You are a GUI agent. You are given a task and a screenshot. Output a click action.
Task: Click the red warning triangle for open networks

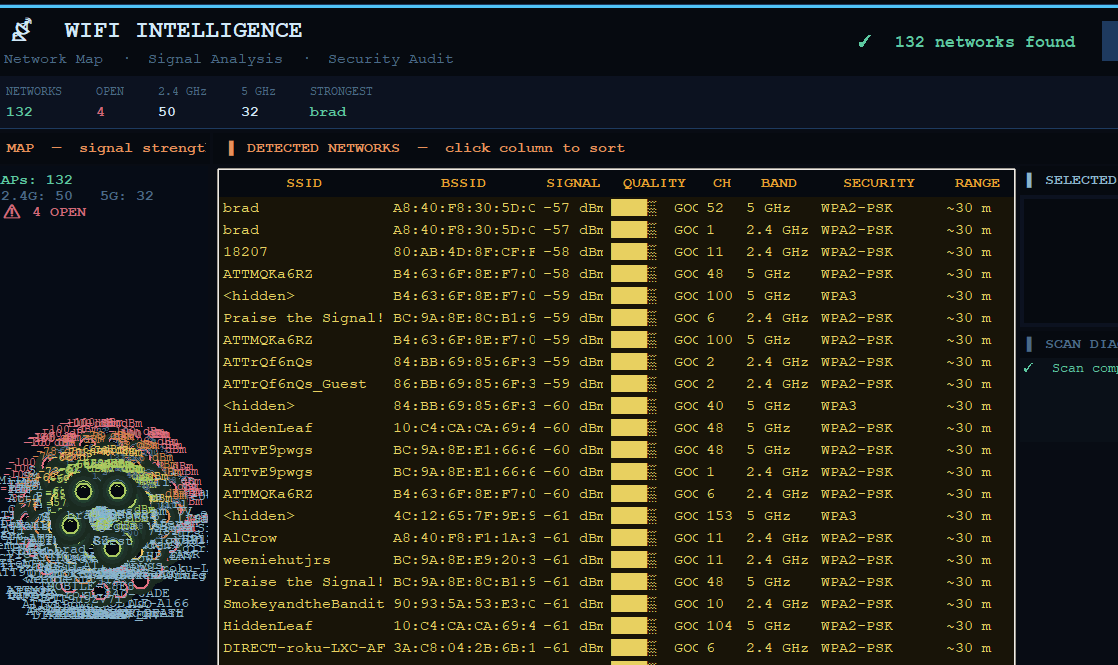(x=12, y=212)
